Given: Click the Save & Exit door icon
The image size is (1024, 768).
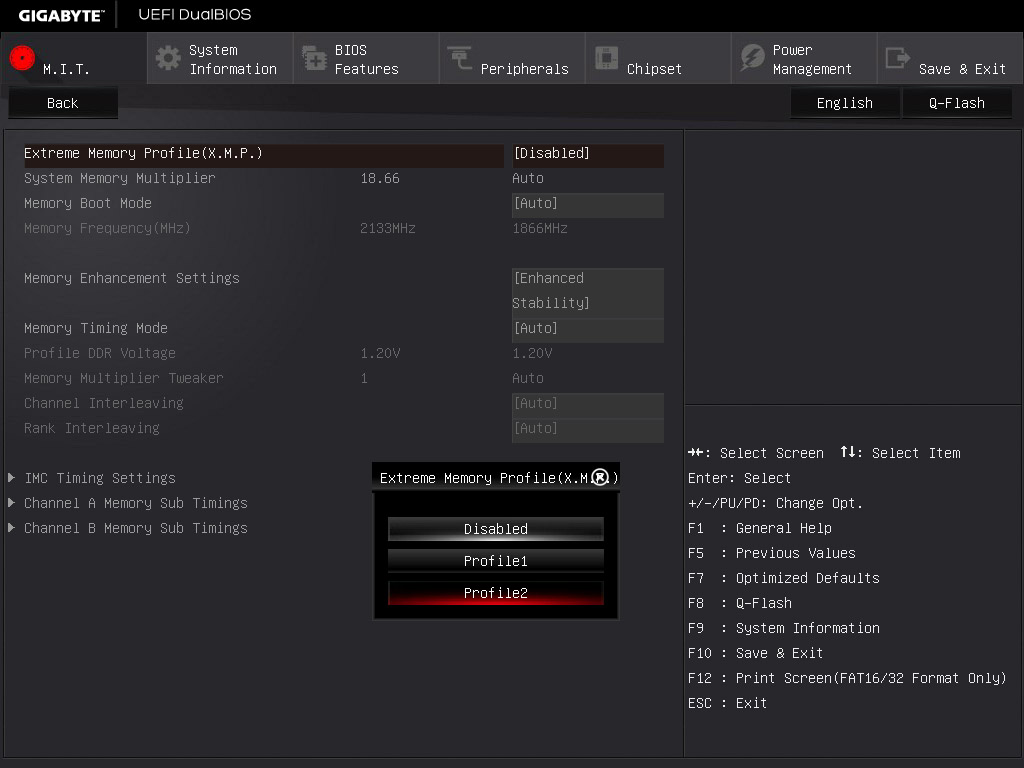Looking at the screenshot, I should tap(897, 58).
